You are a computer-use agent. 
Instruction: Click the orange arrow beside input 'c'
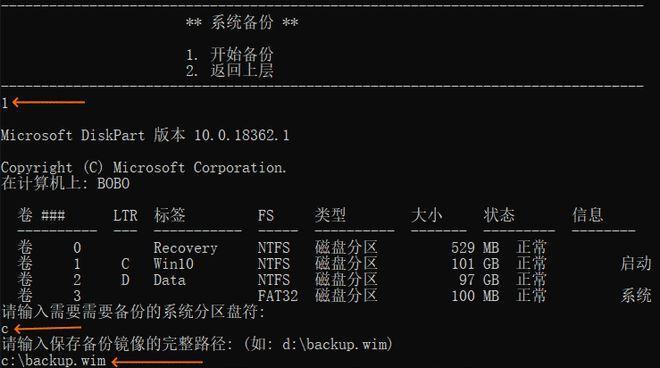click(47, 328)
